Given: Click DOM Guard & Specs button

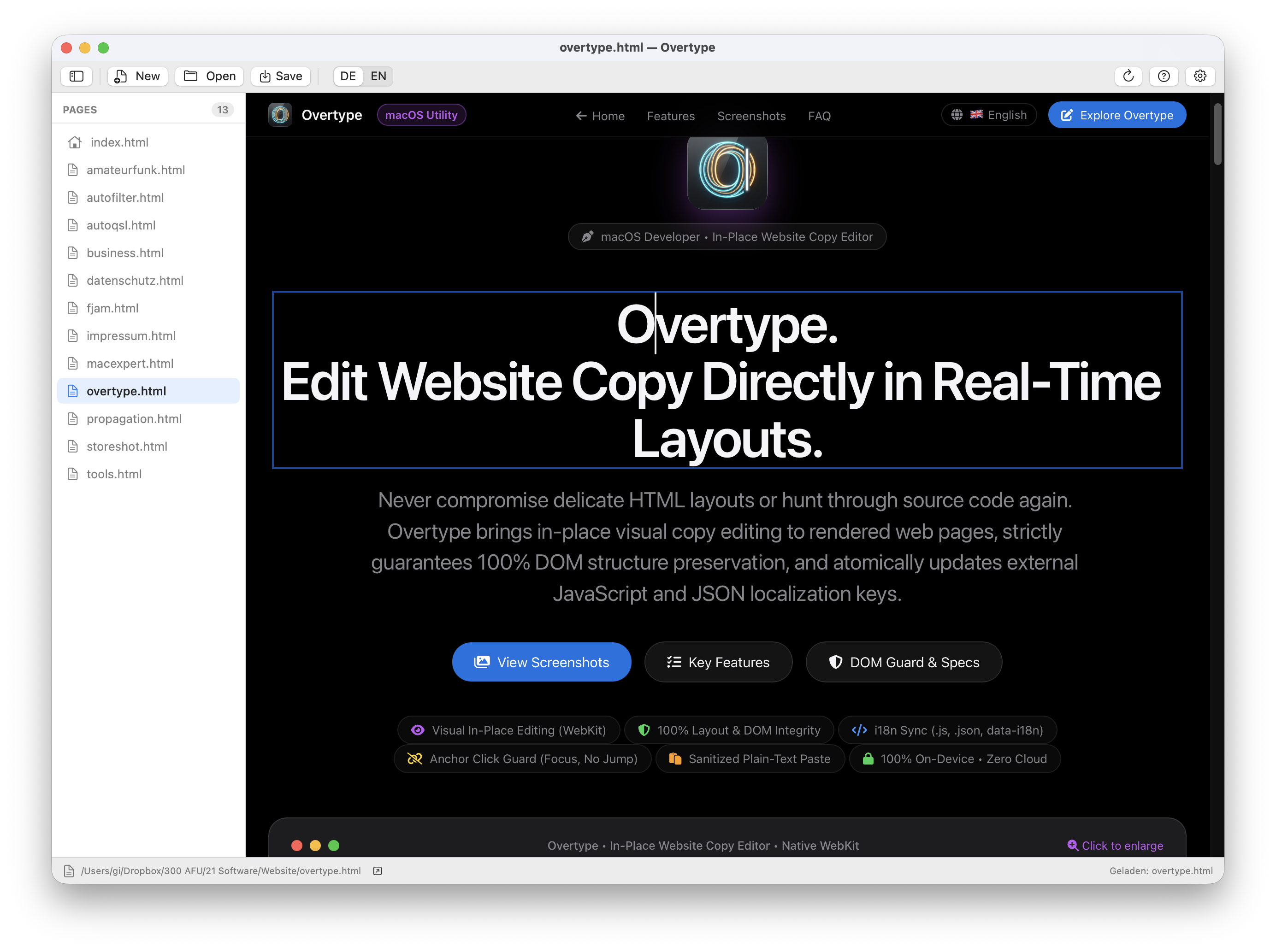Looking at the screenshot, I should pos(904,662).
